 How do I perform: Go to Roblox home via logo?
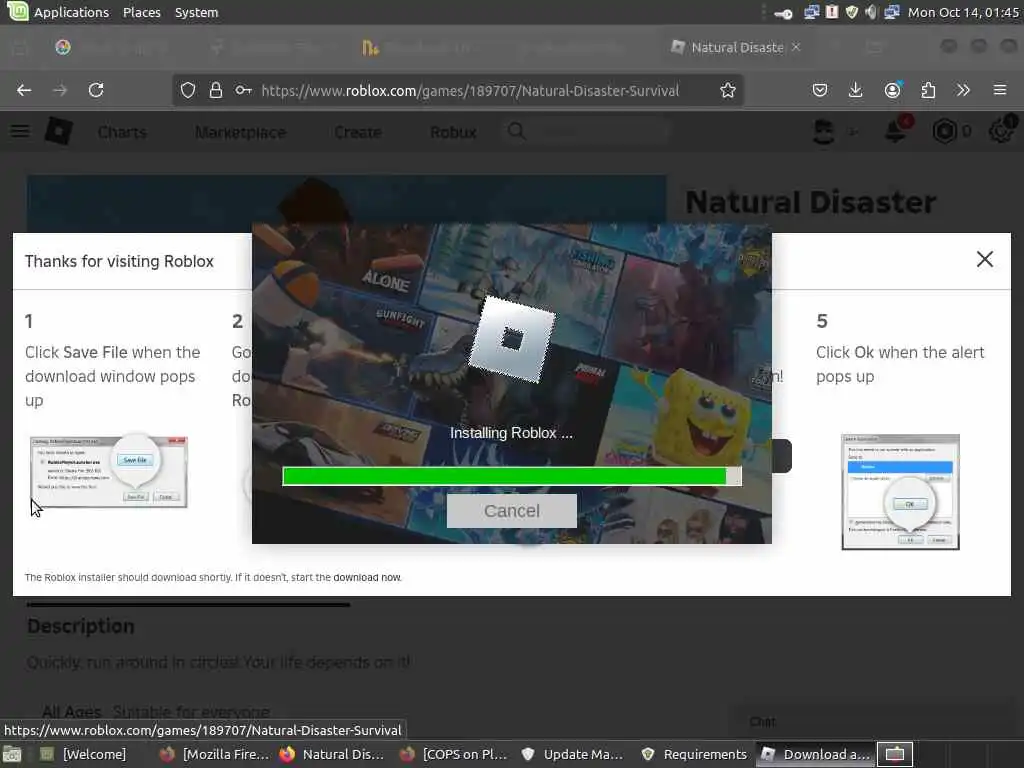[58, 131]
